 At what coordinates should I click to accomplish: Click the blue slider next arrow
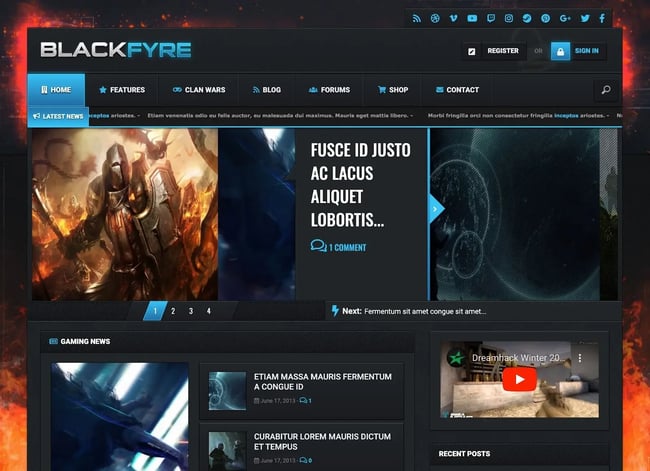(435, 209)
